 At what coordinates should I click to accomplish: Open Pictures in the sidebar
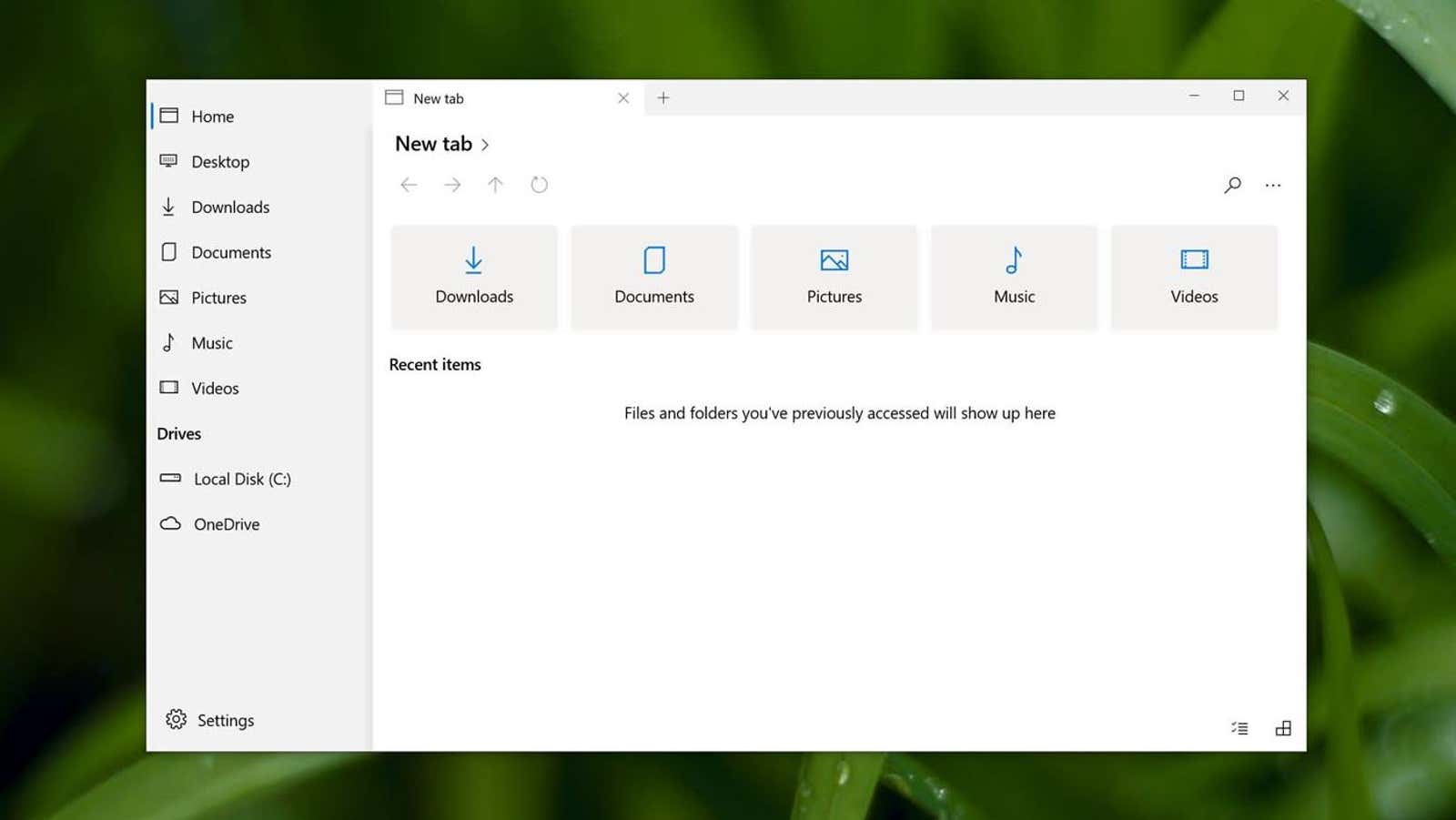coord(259,298)
